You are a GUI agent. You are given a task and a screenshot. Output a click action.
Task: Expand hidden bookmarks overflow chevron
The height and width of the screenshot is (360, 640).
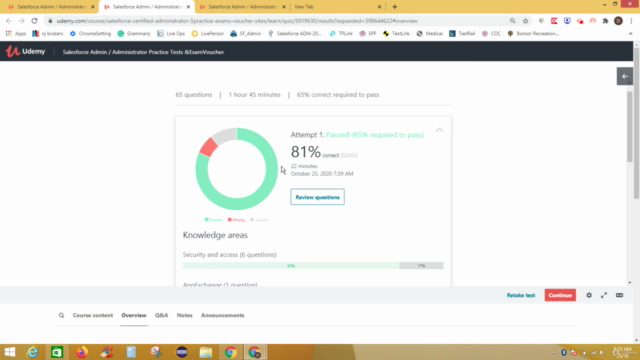(631, 33)
